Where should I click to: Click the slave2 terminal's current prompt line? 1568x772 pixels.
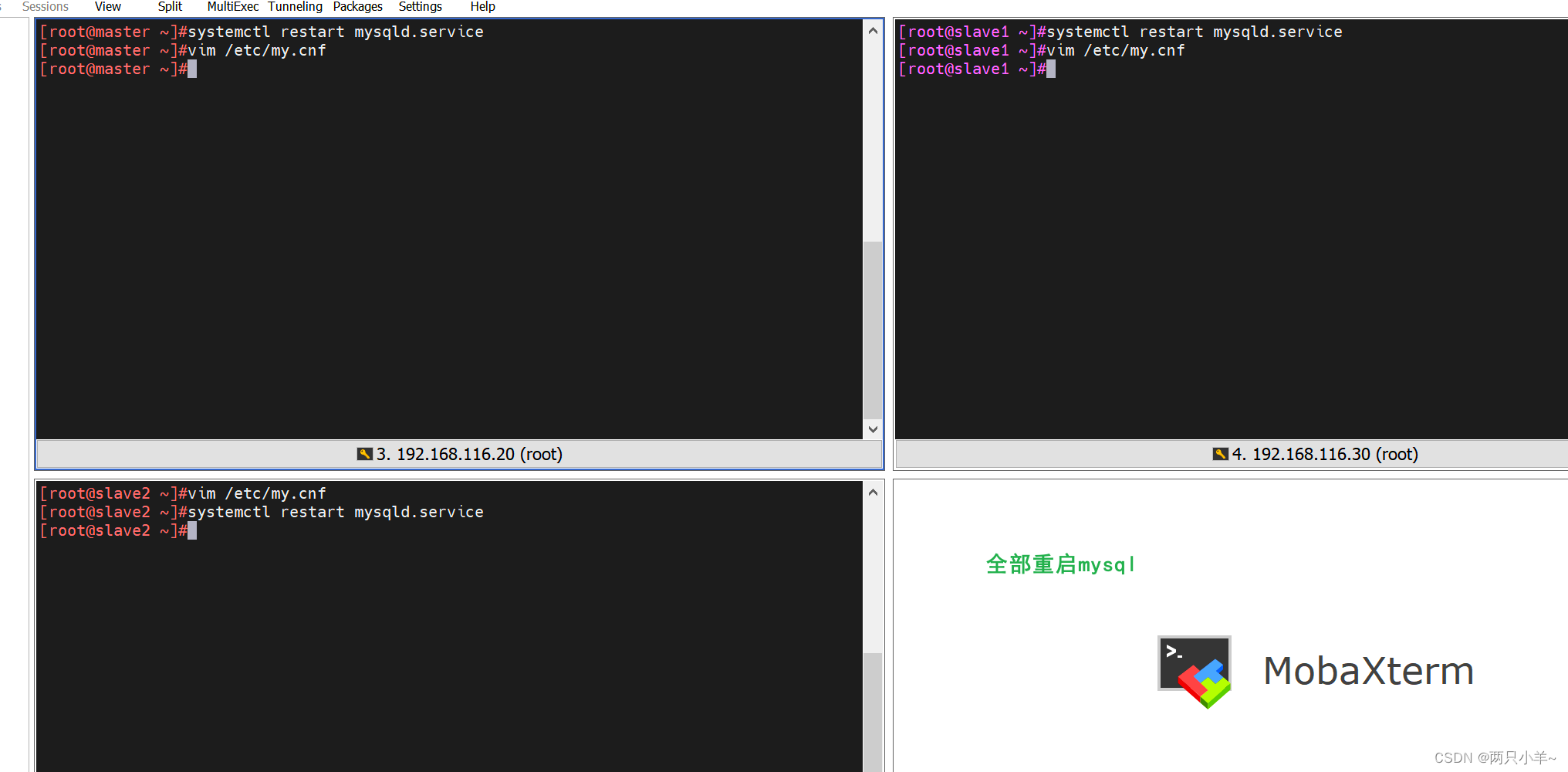[x=118, y=530]
